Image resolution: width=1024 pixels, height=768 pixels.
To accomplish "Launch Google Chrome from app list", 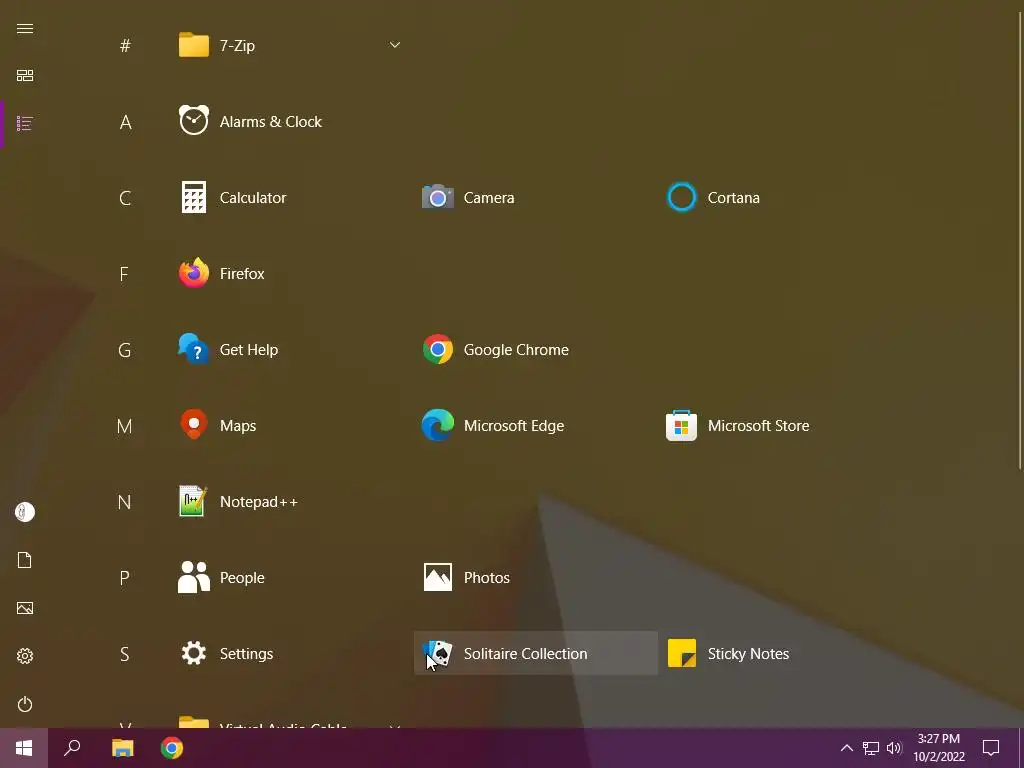I will pyautogui.click(x=438, y=349).
